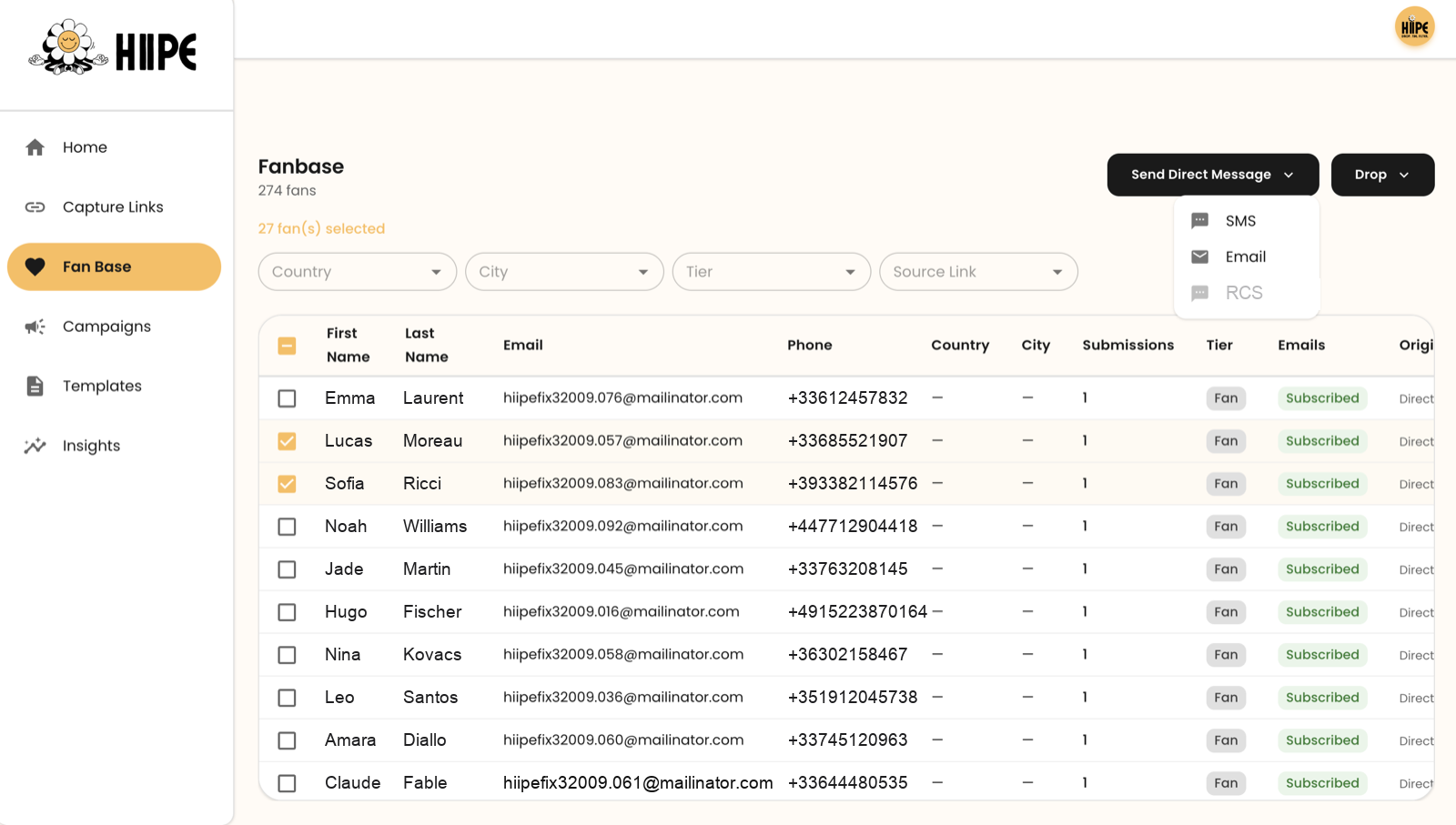Click the Fan tier badge for Emma Laurent
The image size is (1456, 825).
1226,398
